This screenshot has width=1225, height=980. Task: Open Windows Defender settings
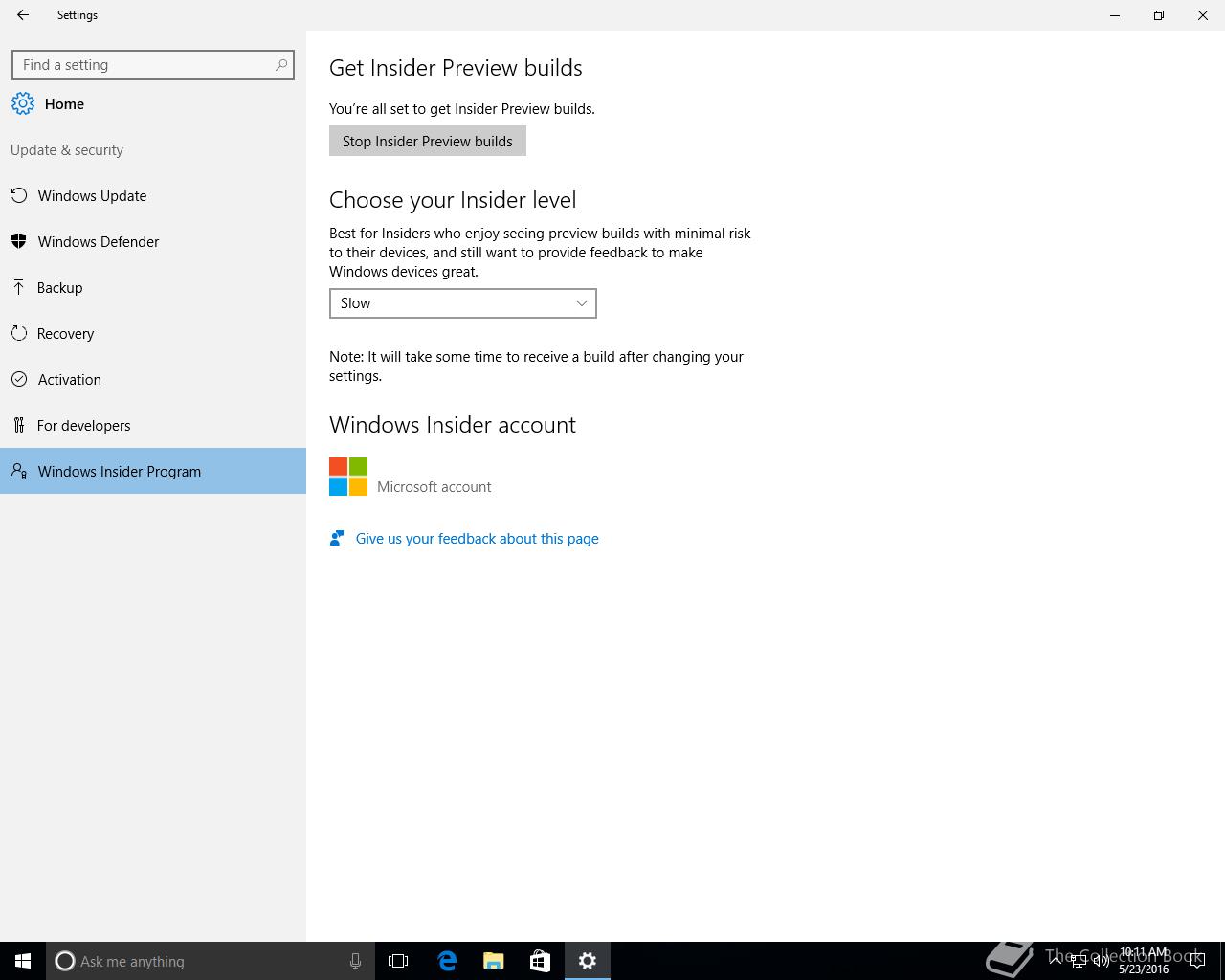pos(153,241)
